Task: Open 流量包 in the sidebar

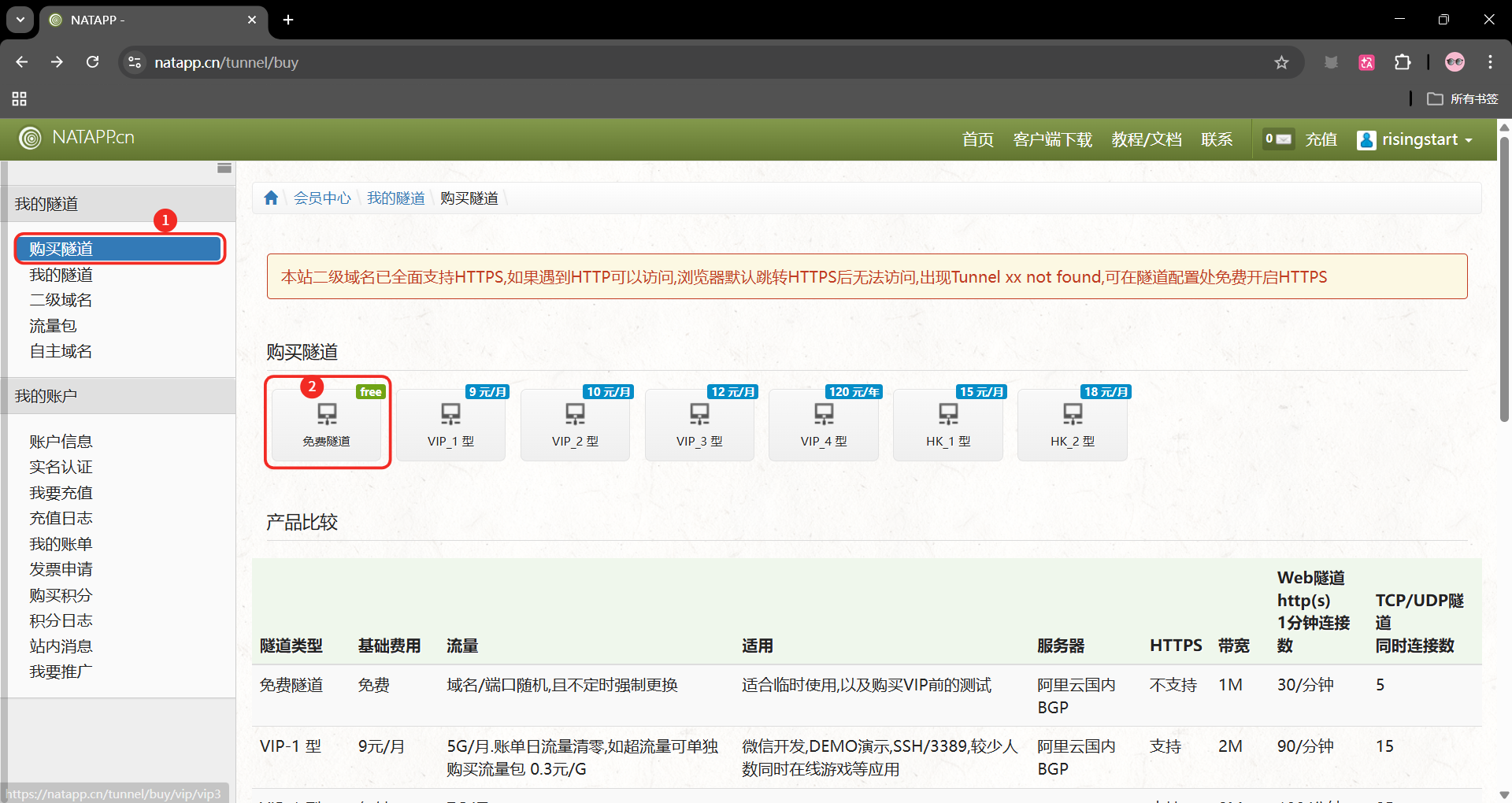Action: (x=53, y=326)
